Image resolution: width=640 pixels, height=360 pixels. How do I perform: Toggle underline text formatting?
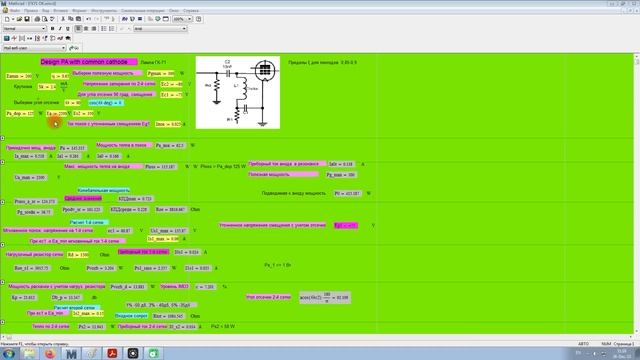pyautogui.click(x=68, y=29)
